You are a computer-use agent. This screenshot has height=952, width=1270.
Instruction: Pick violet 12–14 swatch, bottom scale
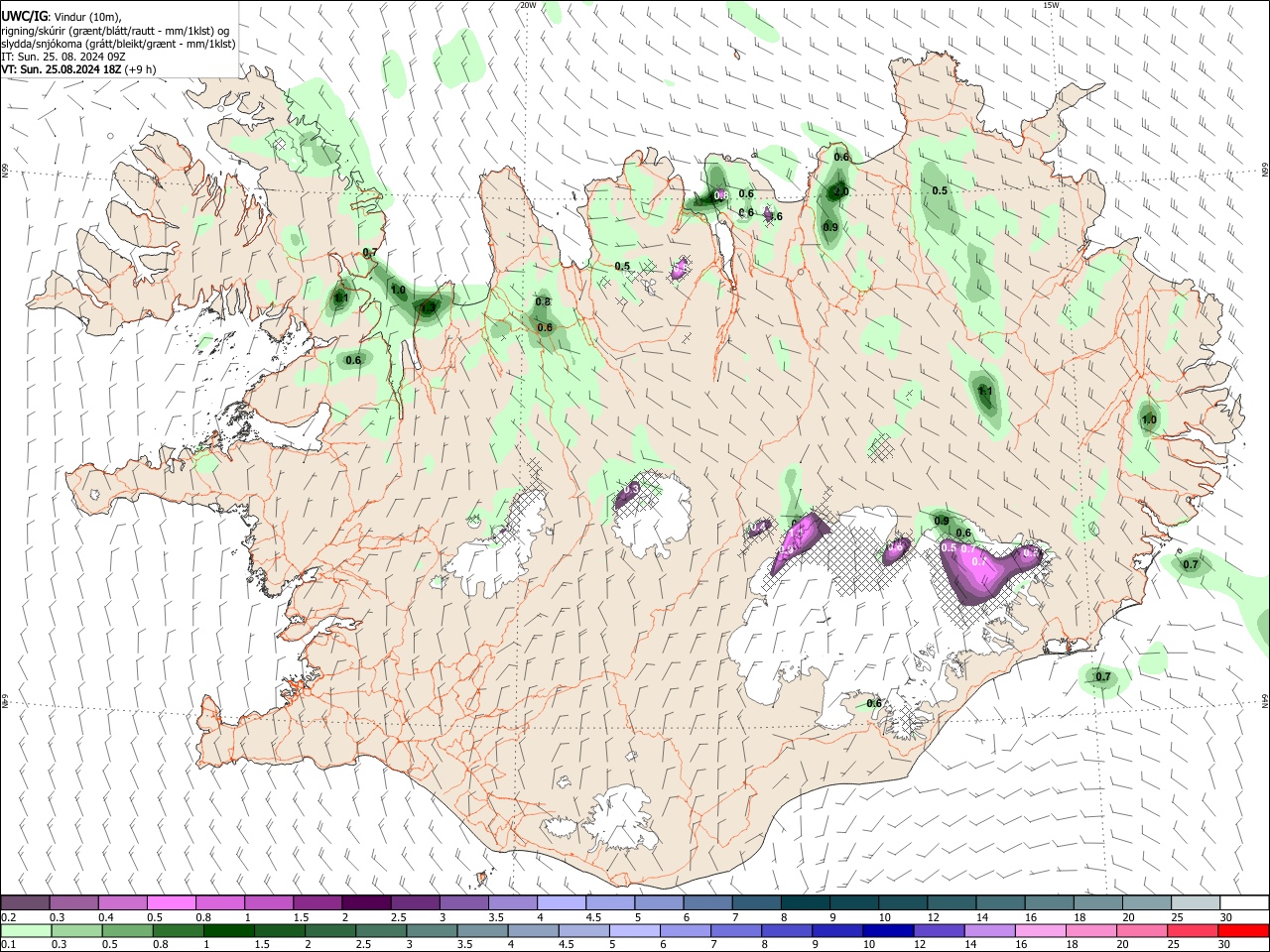click(938, 930)
